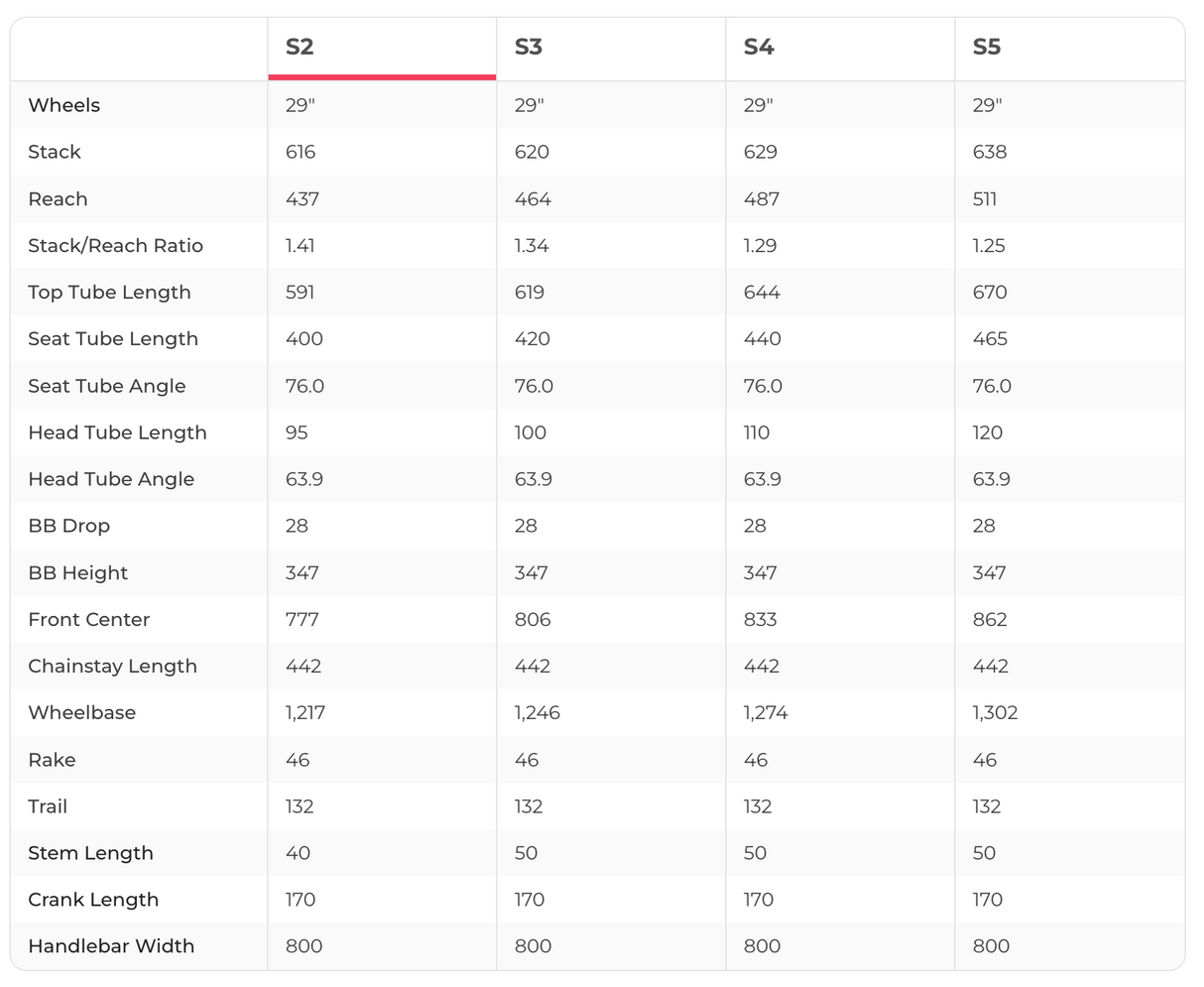The height and width of the screenshot is (987, 1204).
Task: Select the Stack/Reach Ratio label
Action: coord(115,246)
